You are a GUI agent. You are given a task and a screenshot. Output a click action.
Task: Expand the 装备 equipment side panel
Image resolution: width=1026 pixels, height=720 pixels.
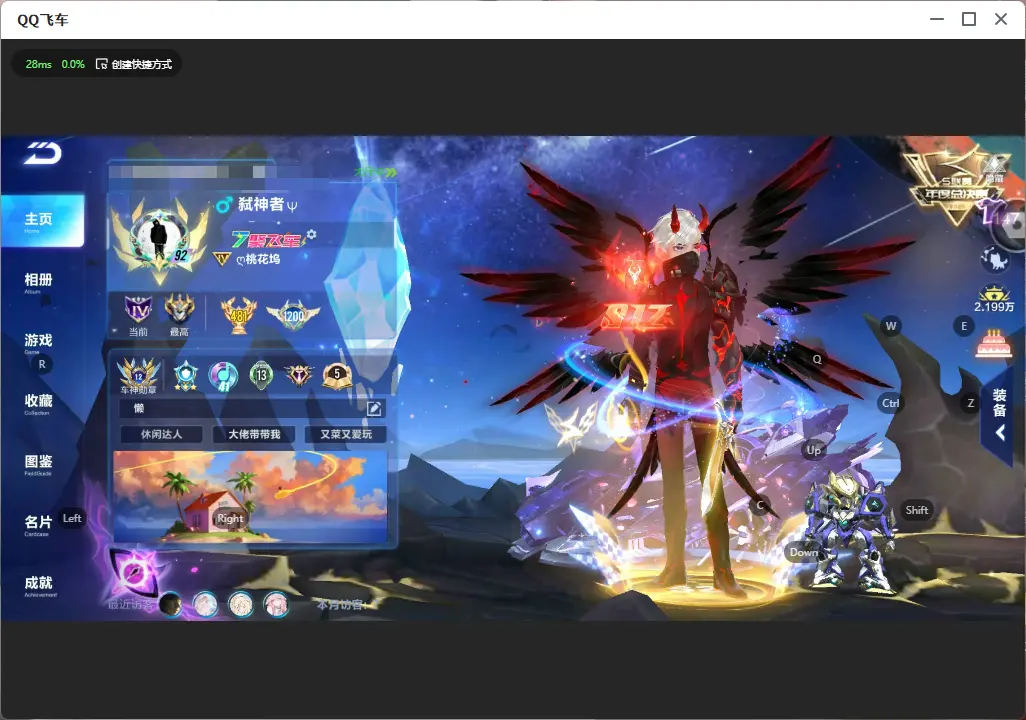tap(1000, 414)
